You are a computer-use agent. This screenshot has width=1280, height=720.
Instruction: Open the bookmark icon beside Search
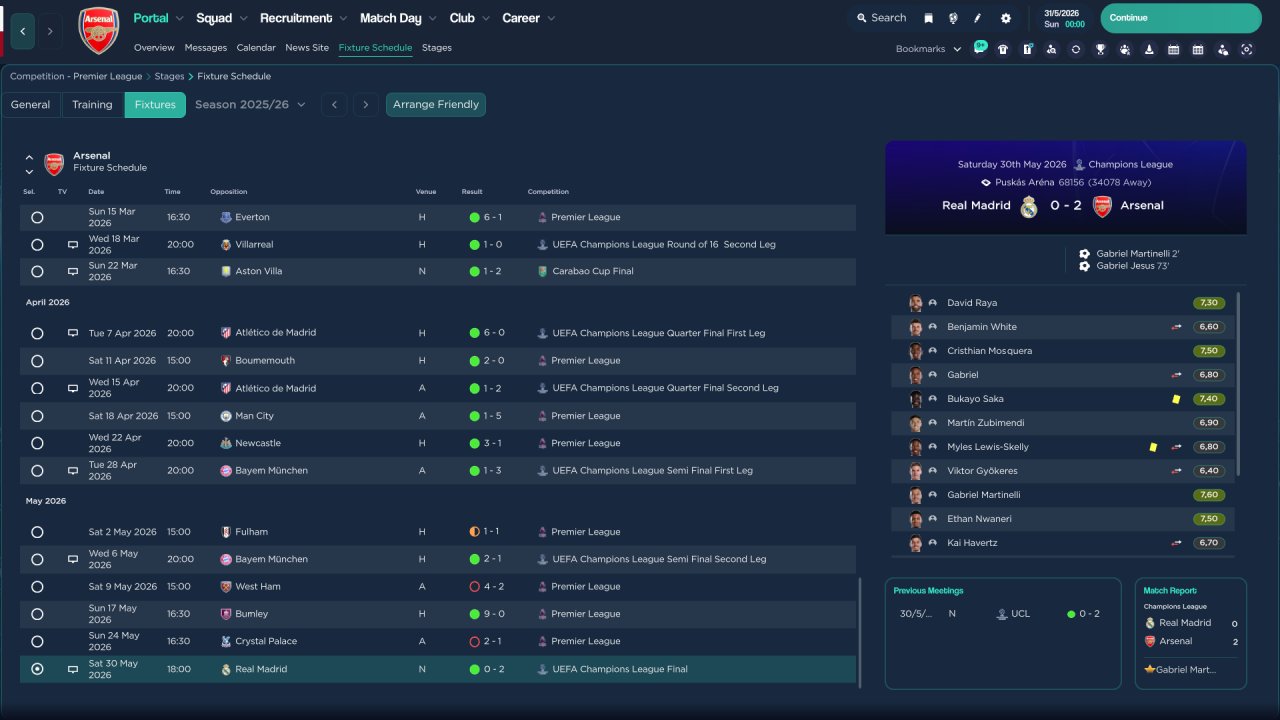[x=928, y=18]
